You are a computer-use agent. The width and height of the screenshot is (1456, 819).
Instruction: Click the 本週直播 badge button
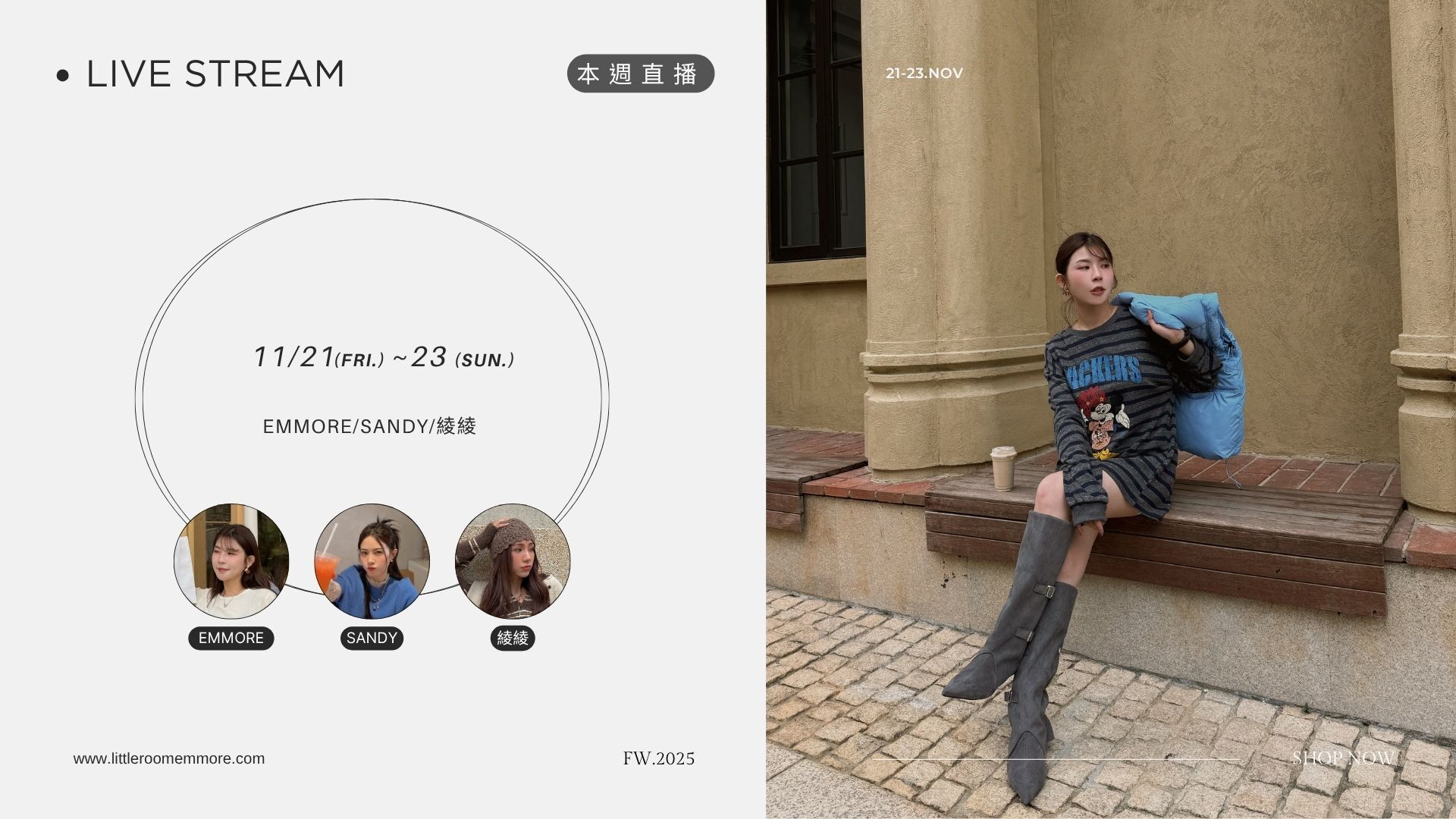click(641, 74)
